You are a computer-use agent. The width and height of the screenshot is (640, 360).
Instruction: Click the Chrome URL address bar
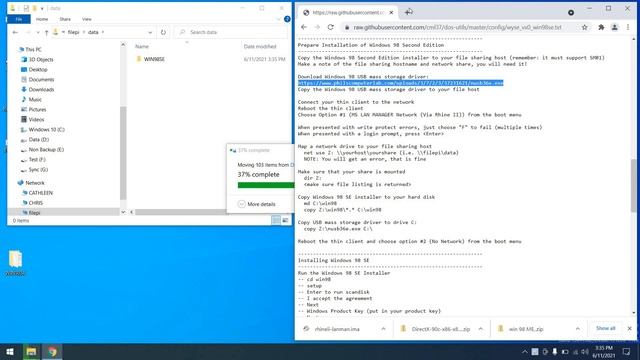(x=457, y=27)
